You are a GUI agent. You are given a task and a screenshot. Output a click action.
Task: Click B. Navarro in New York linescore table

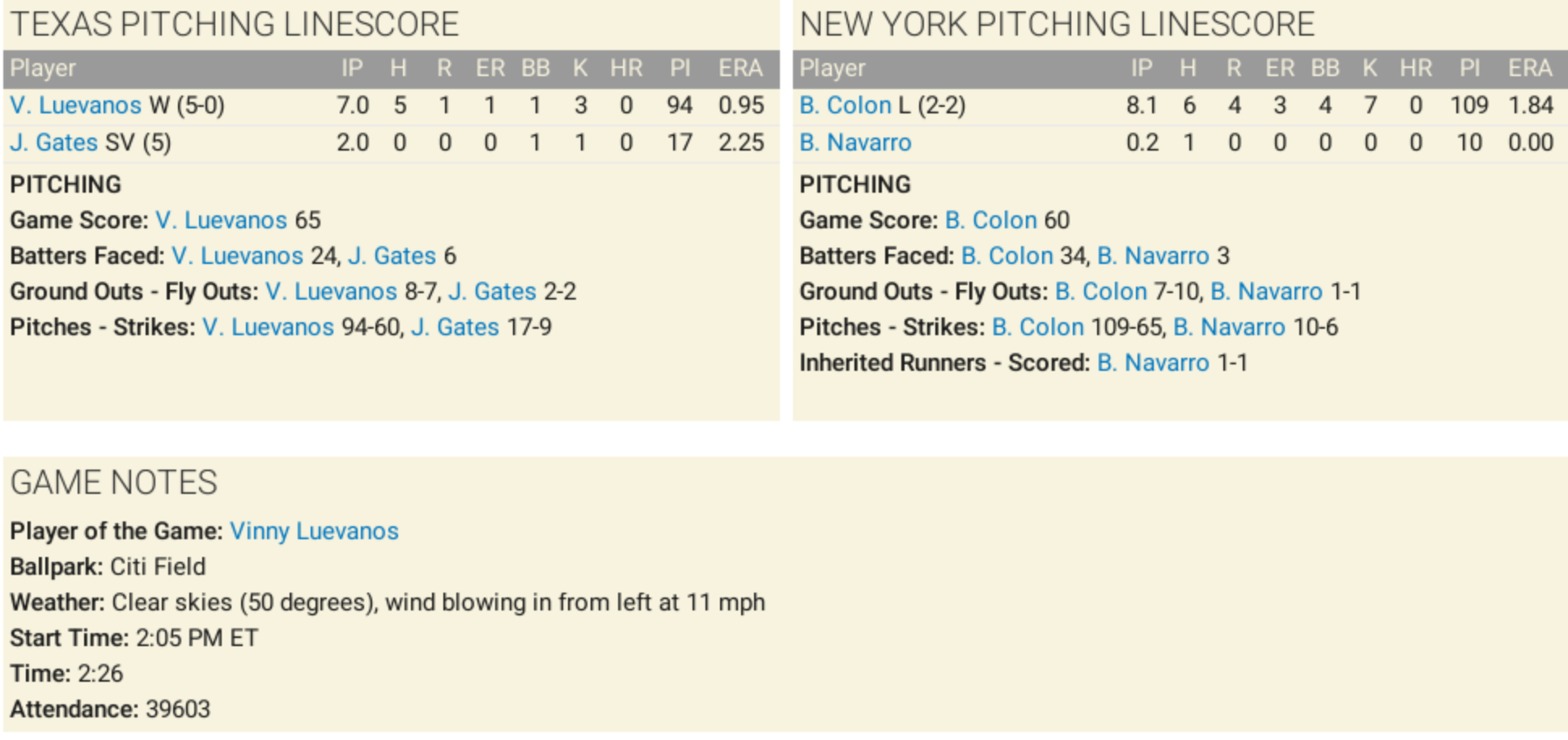point(855,142)
